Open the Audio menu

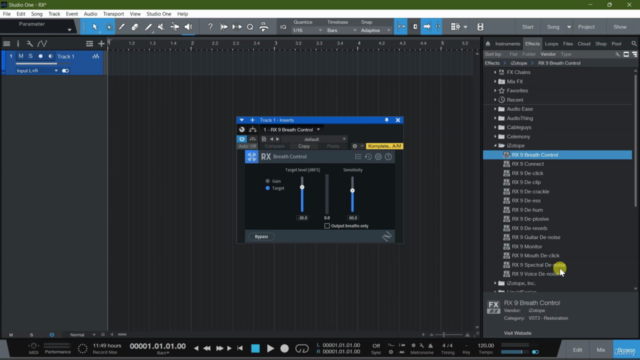point(90,14)
